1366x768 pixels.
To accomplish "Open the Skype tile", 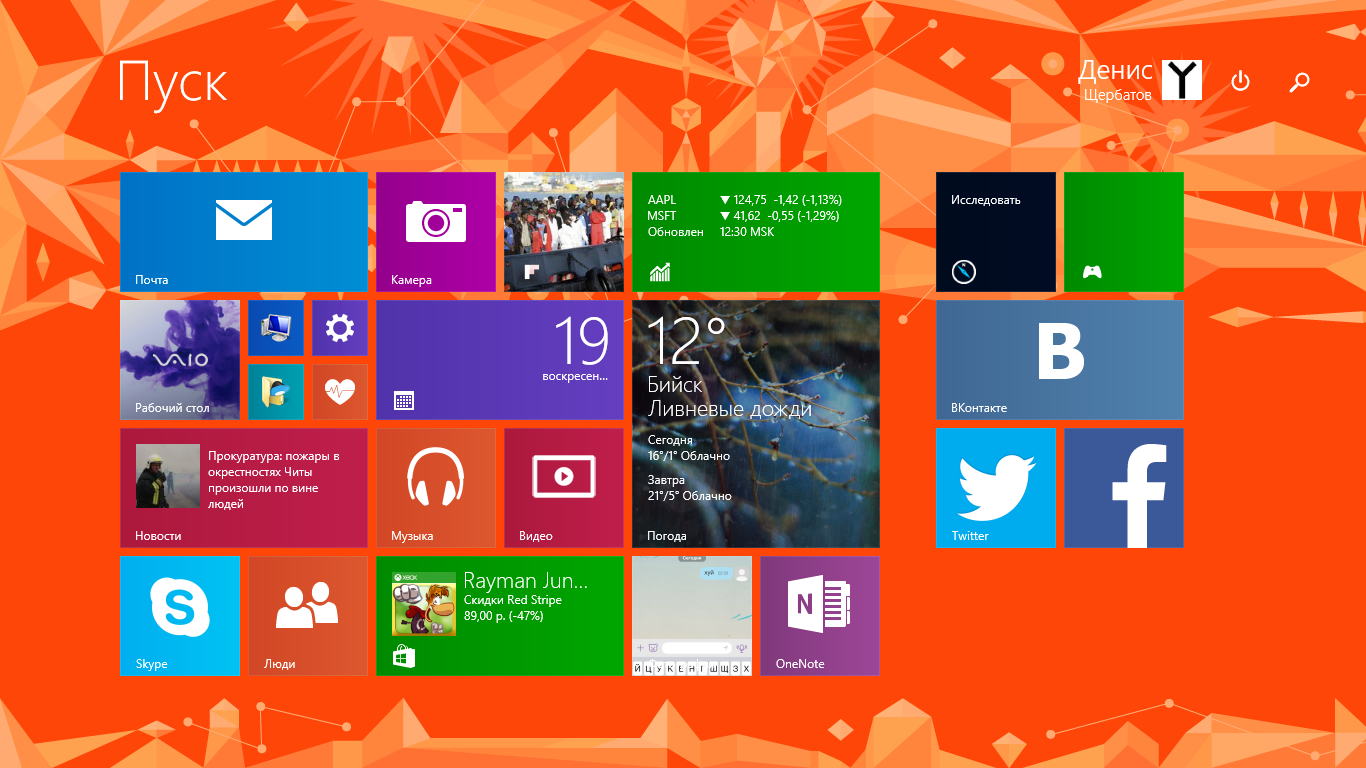I will coord(180,616).
